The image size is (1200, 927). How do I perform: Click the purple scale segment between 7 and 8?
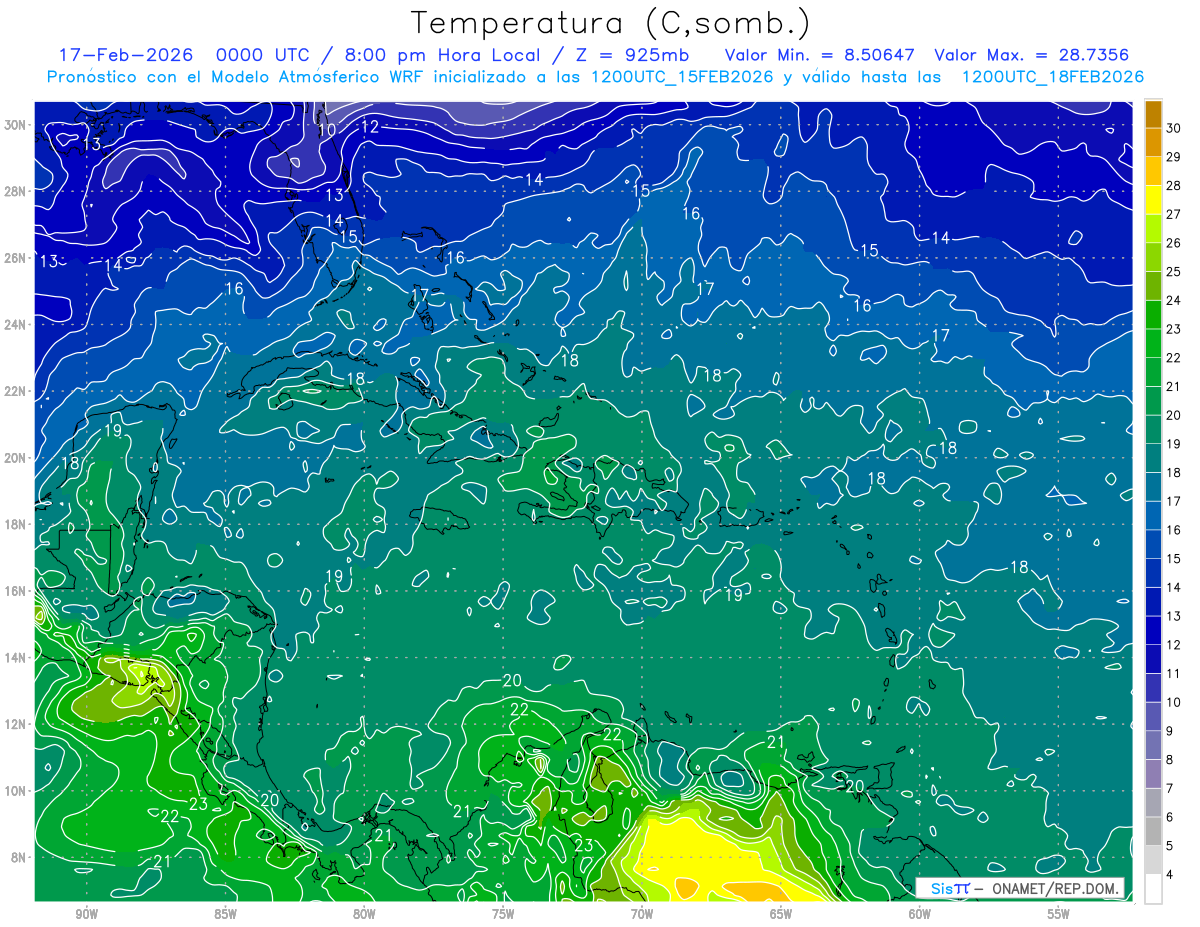point(1153,774)
